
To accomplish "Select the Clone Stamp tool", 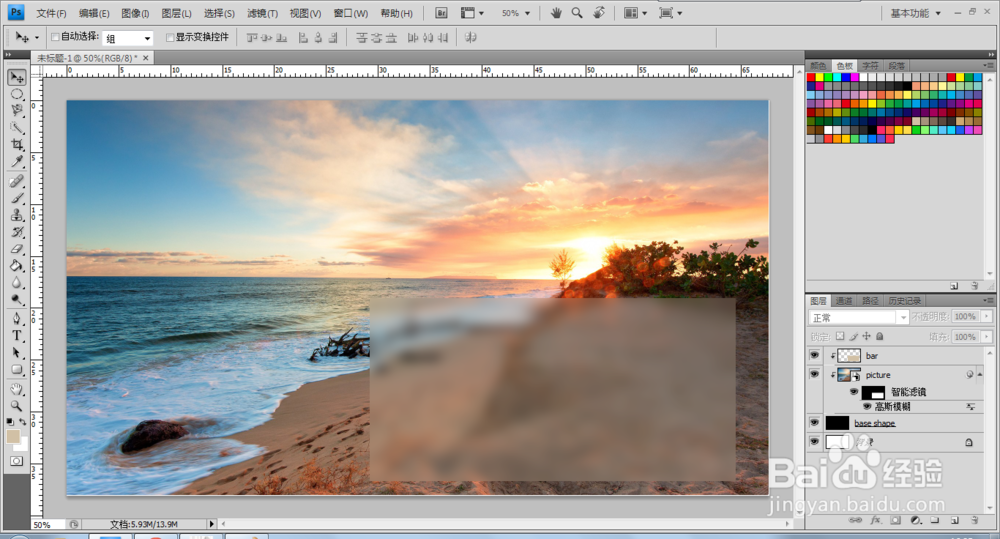I will pyautogui.click(x=17, y=215).
